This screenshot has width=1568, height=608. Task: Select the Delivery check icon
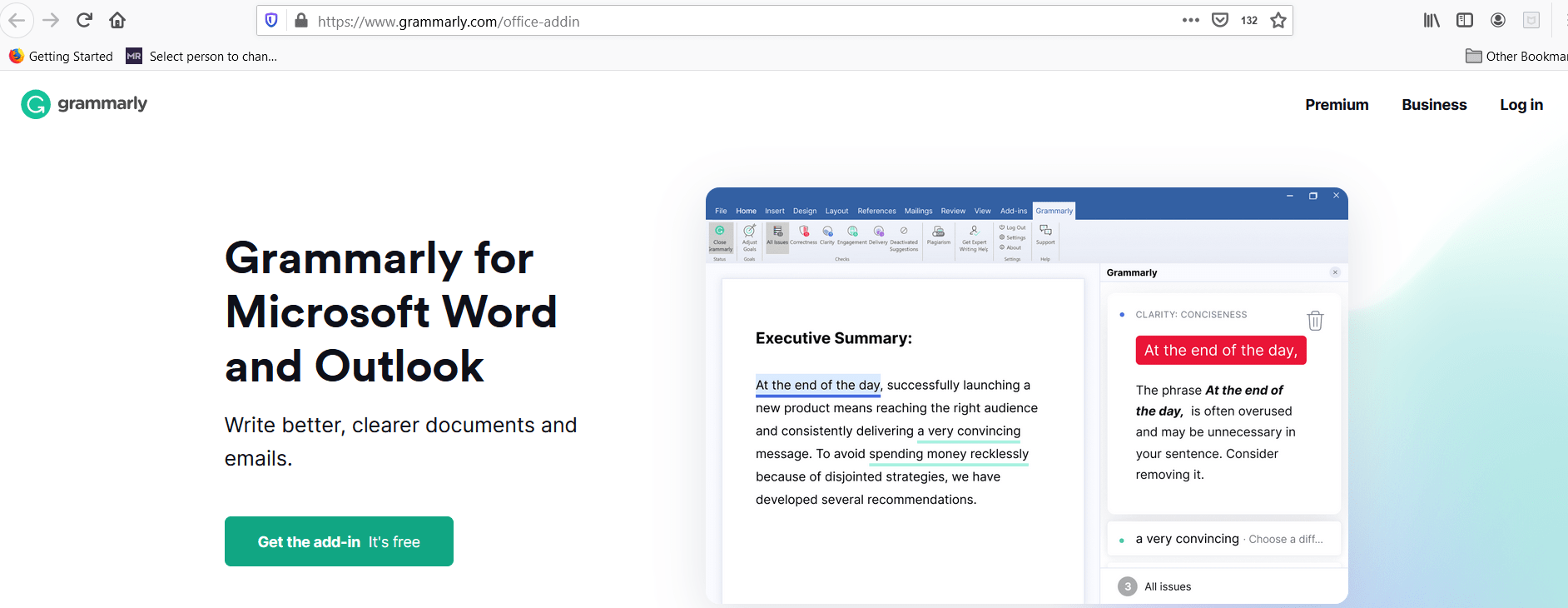pyautogui.click(x=878, y=235)
